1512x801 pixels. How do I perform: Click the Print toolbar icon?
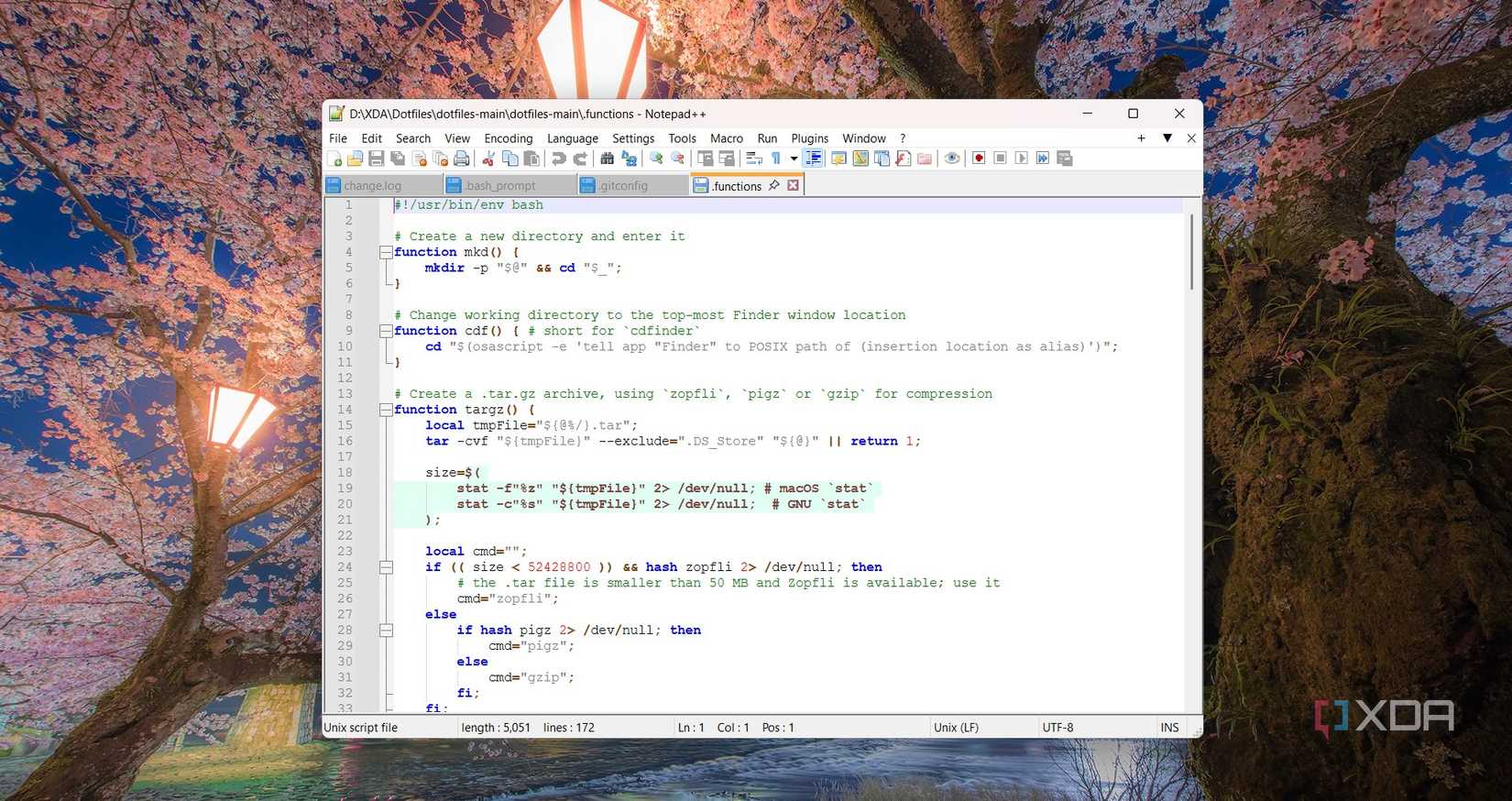pos(462,159)
